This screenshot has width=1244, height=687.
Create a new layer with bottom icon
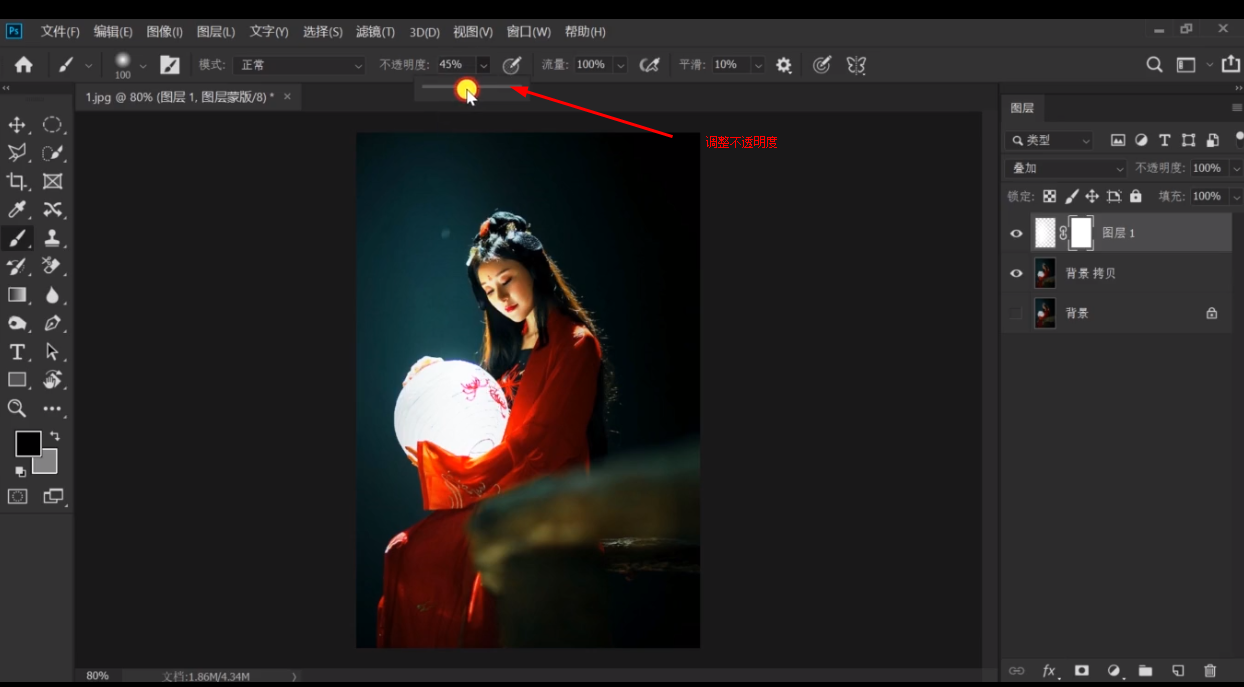(1178, 670)
